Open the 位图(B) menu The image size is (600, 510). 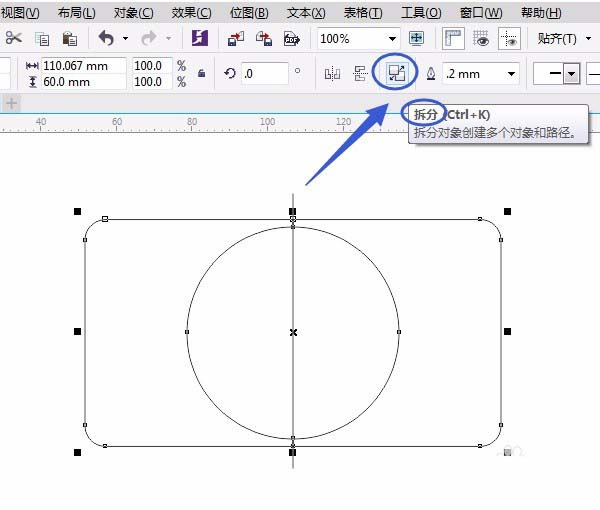[249, 13]
